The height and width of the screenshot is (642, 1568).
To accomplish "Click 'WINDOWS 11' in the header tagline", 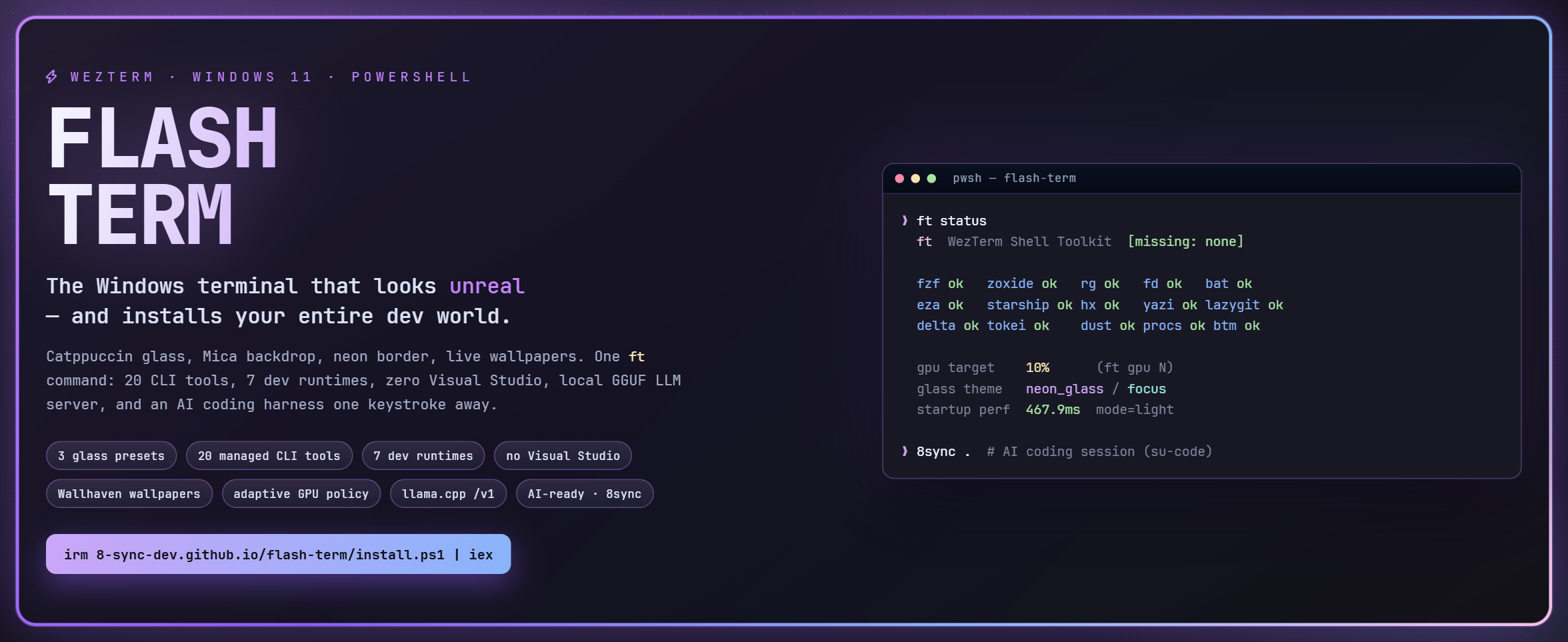I will click(252, 77).
